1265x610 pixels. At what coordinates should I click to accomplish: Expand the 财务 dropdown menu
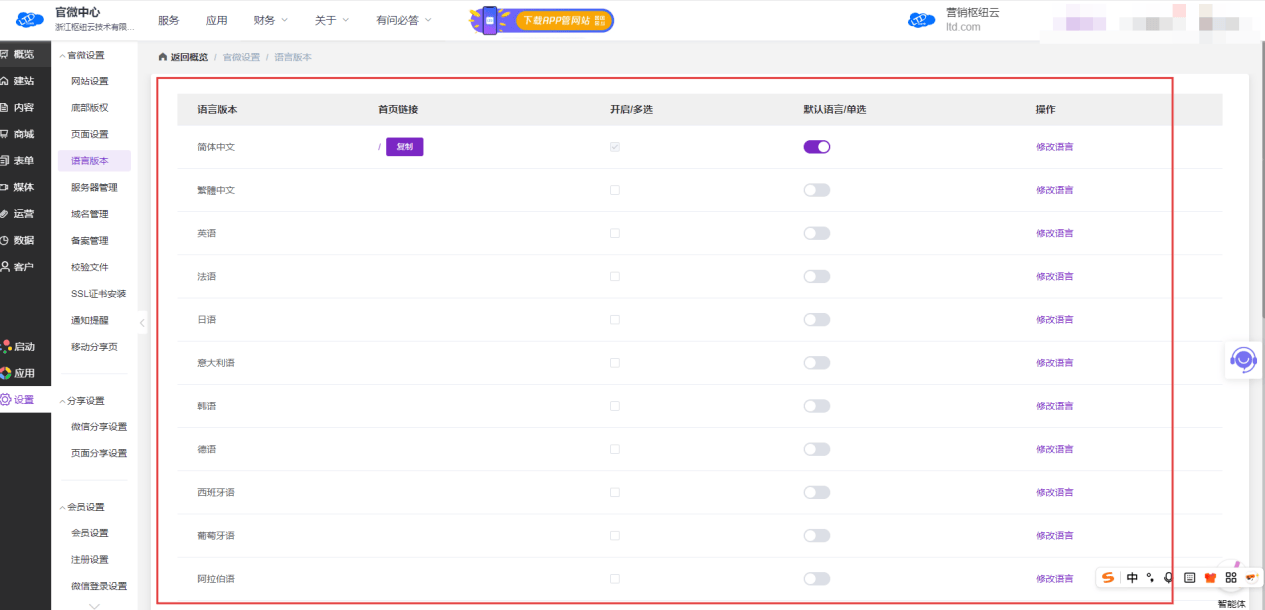[270, 20]
